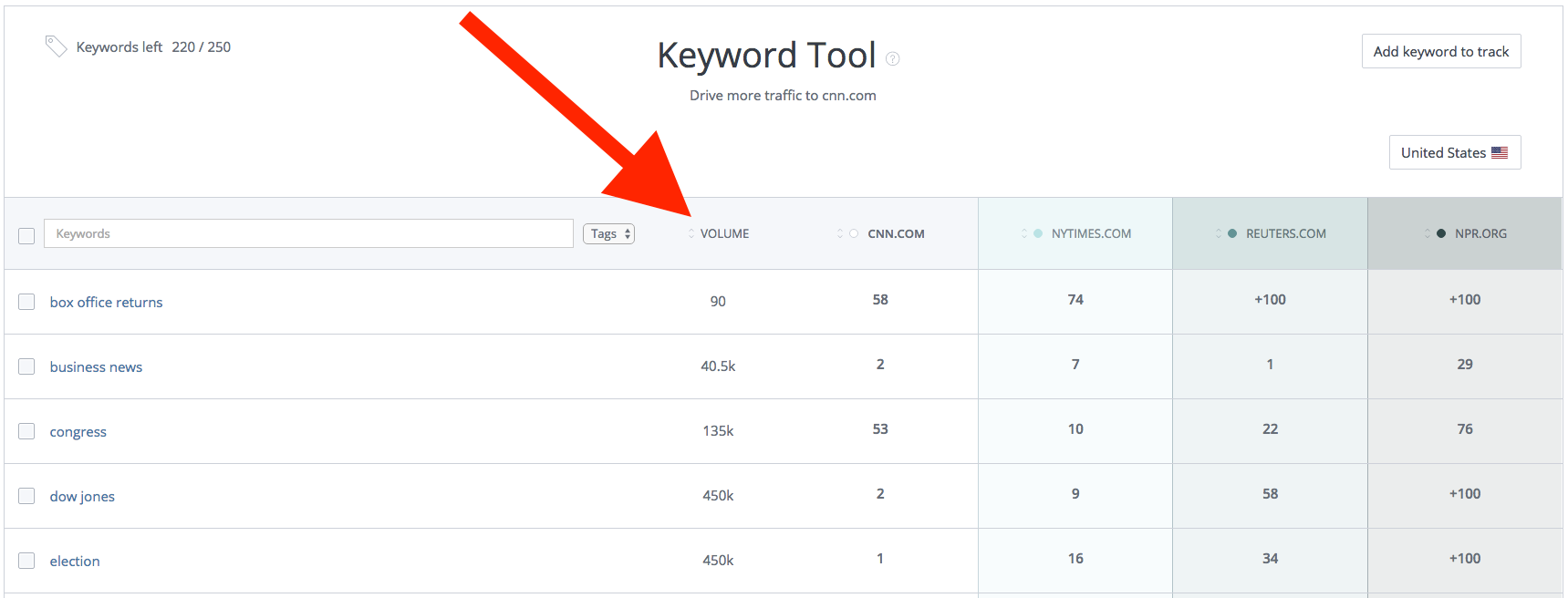Check the dow jones checkbox
1568x598 pixels.
click(26, 496)
